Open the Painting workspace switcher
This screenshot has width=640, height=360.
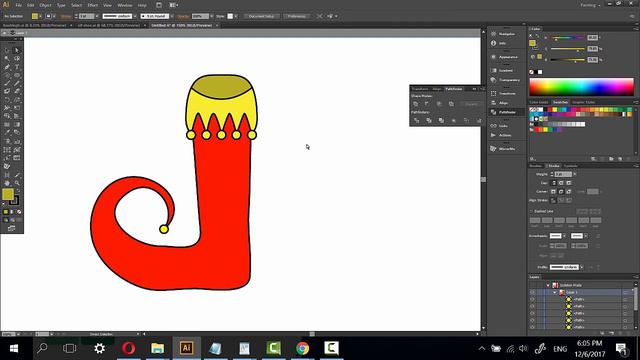click(590, 5)
